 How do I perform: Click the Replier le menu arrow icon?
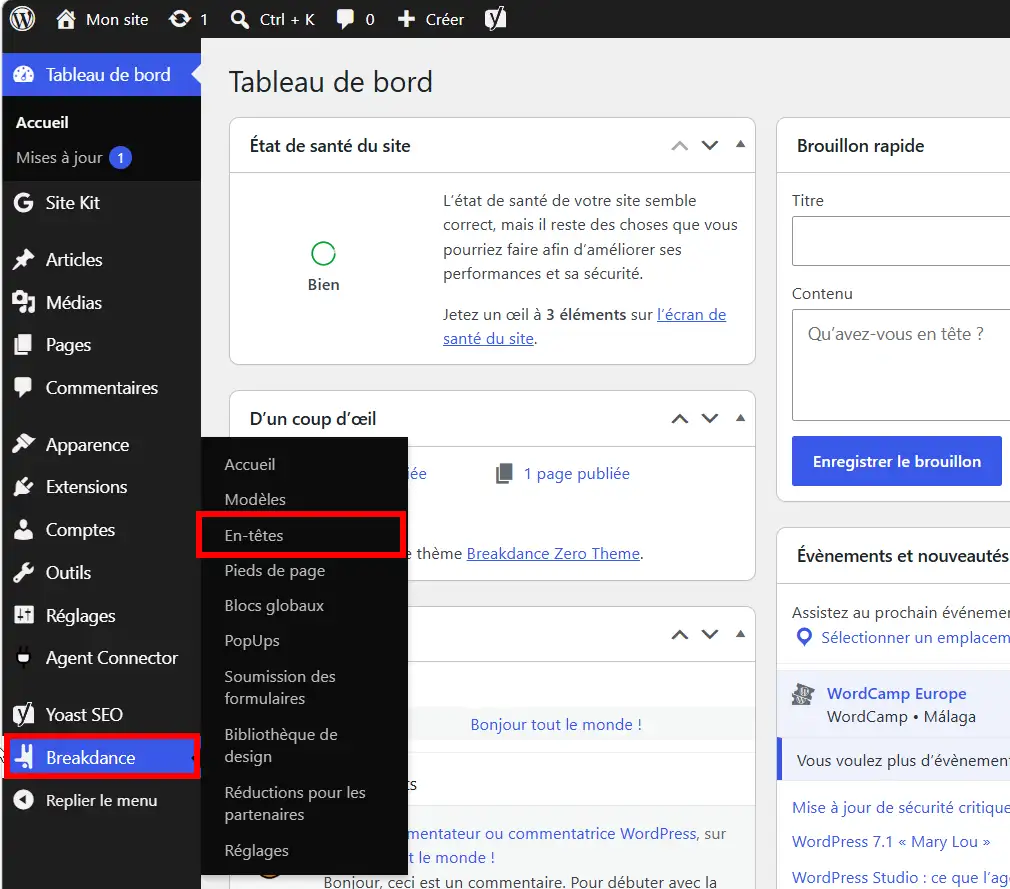pyautogui.click(x=24, y=800)
